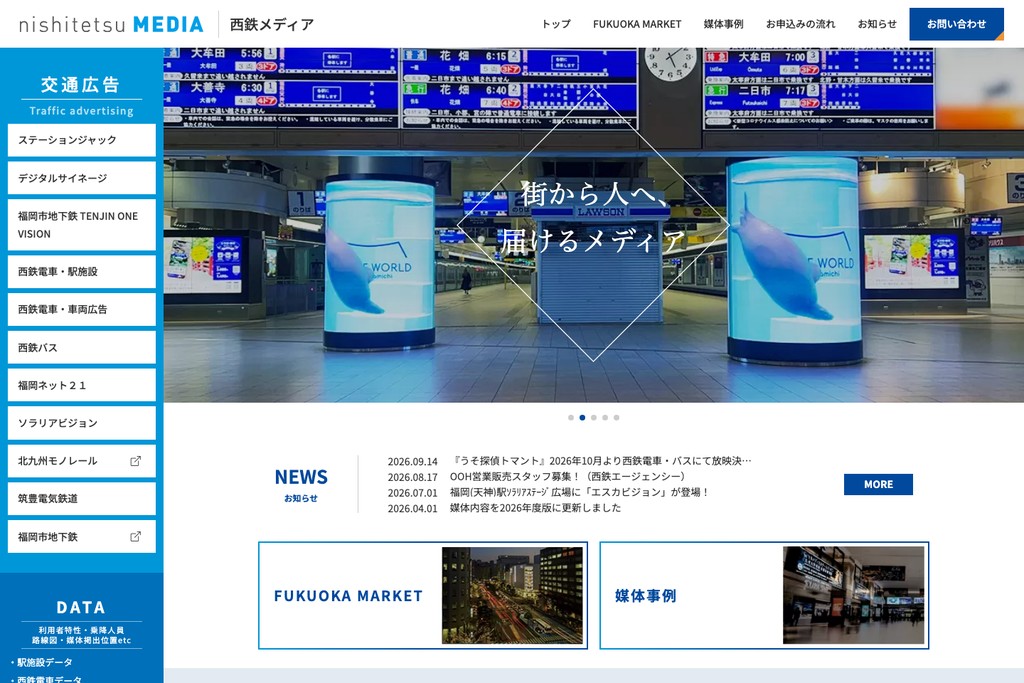Viewport: 1024px width, 683px height.
Task: Click the MORE news button
Action: tap(878, 484)
